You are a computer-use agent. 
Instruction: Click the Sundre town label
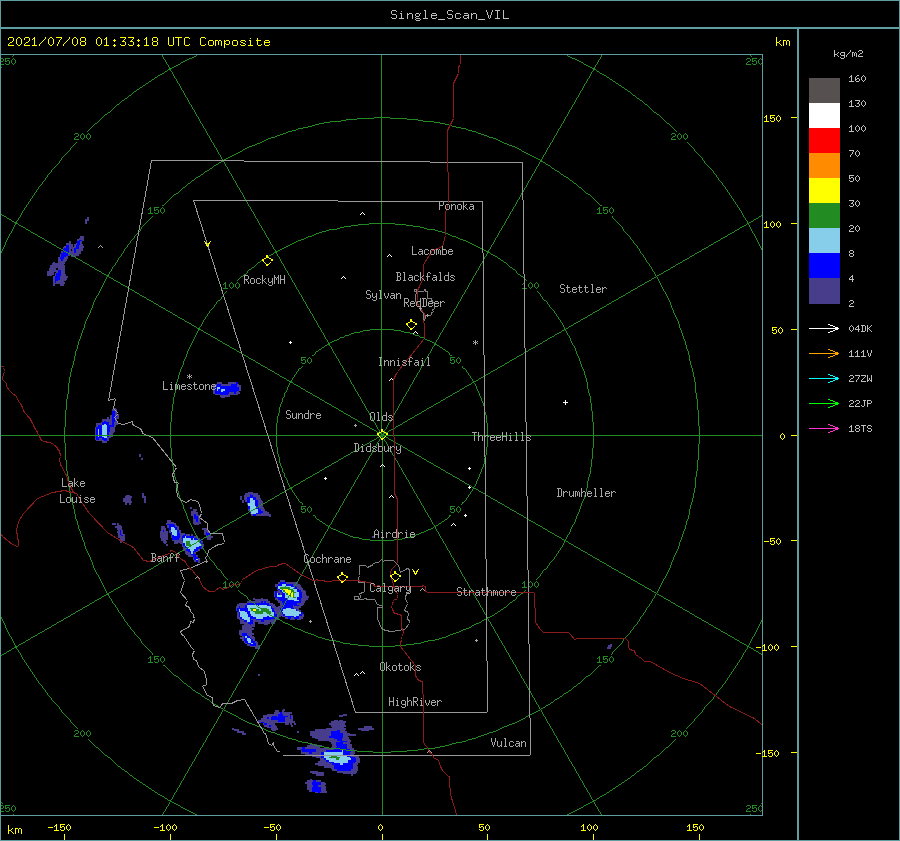coord(303,414)
